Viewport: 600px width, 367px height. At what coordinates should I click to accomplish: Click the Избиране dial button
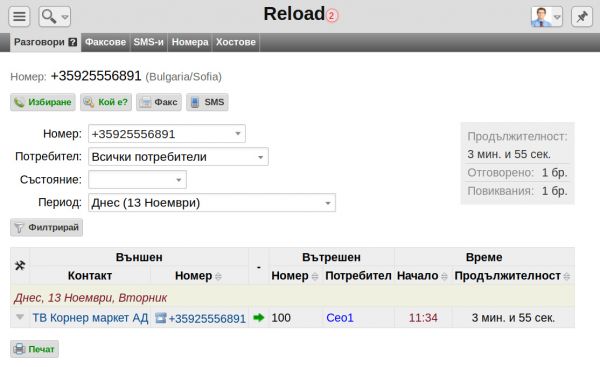(43, 102)
